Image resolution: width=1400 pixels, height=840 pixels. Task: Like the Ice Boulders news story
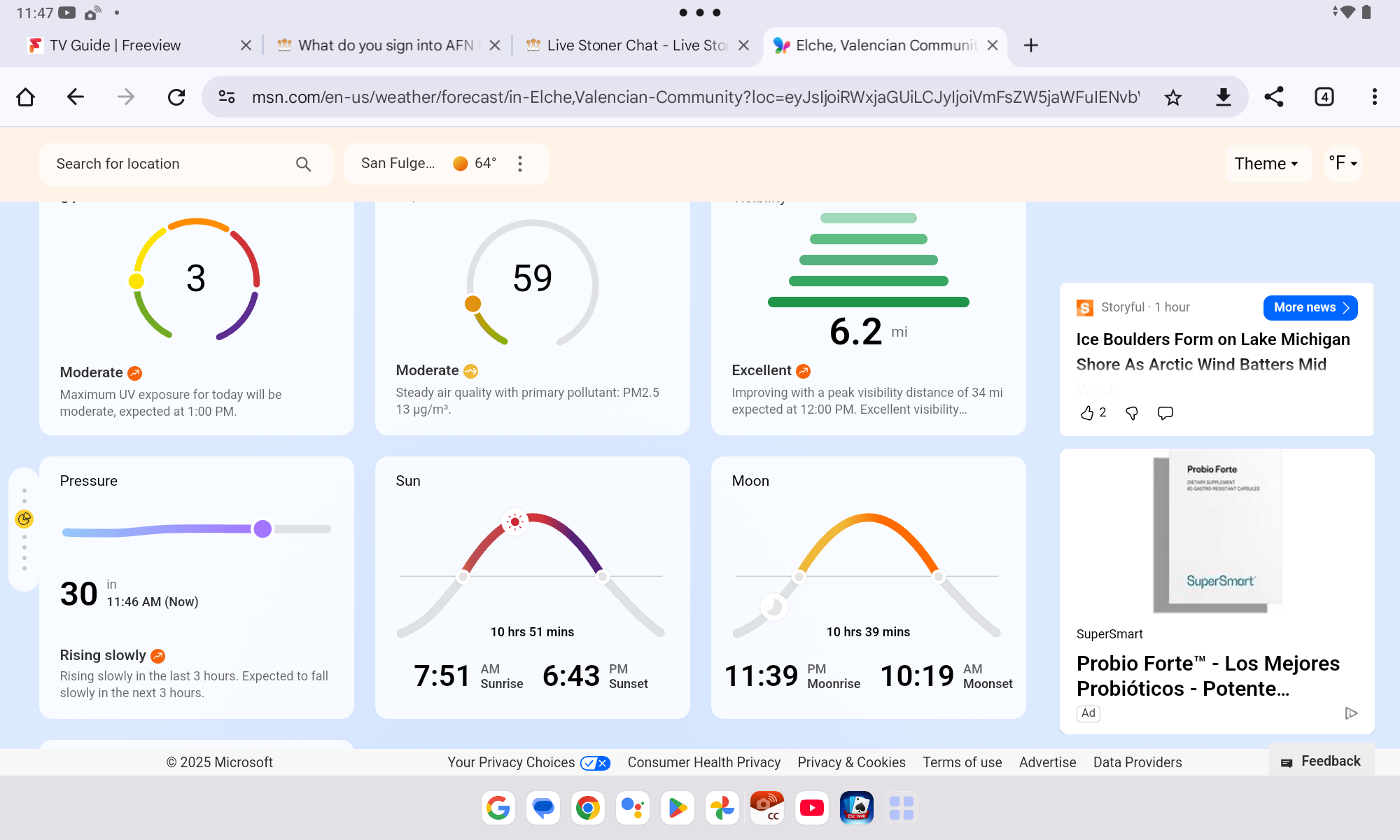1087,413
